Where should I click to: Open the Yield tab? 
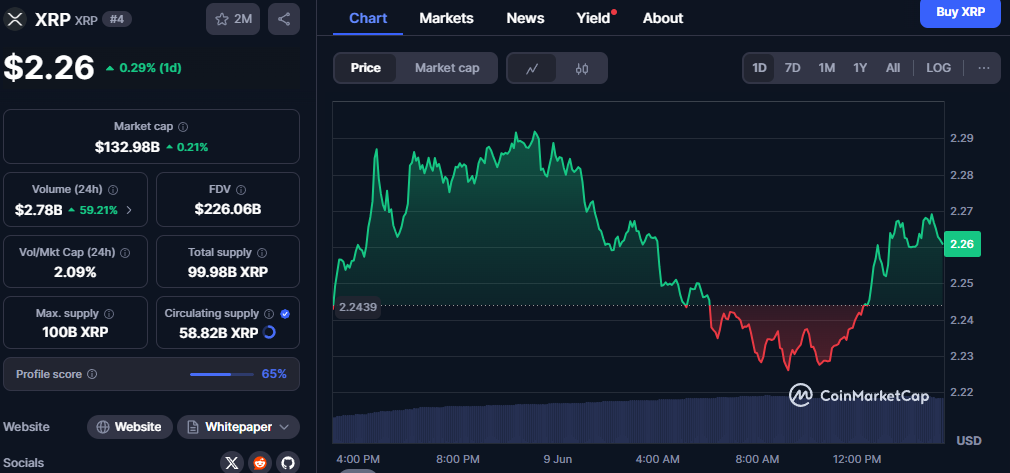click(593, 18)
